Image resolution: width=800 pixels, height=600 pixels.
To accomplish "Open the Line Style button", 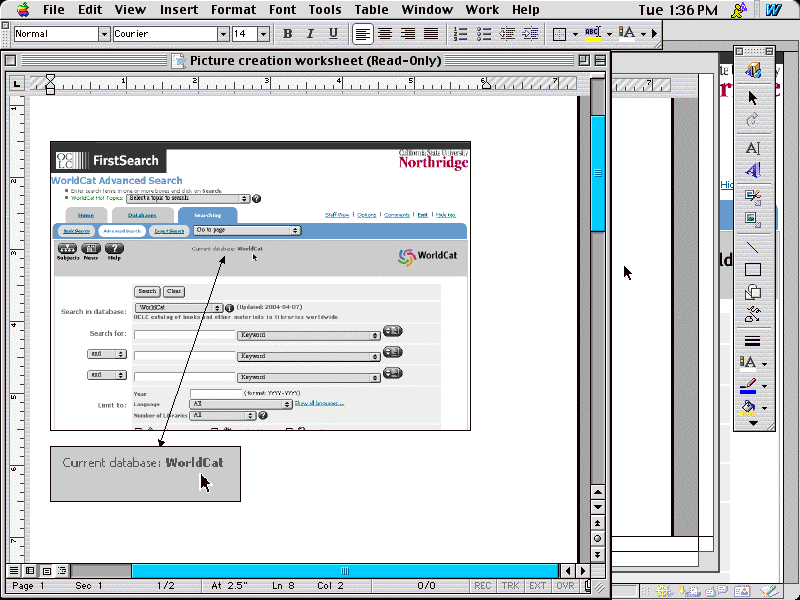I will pos(753,341).
